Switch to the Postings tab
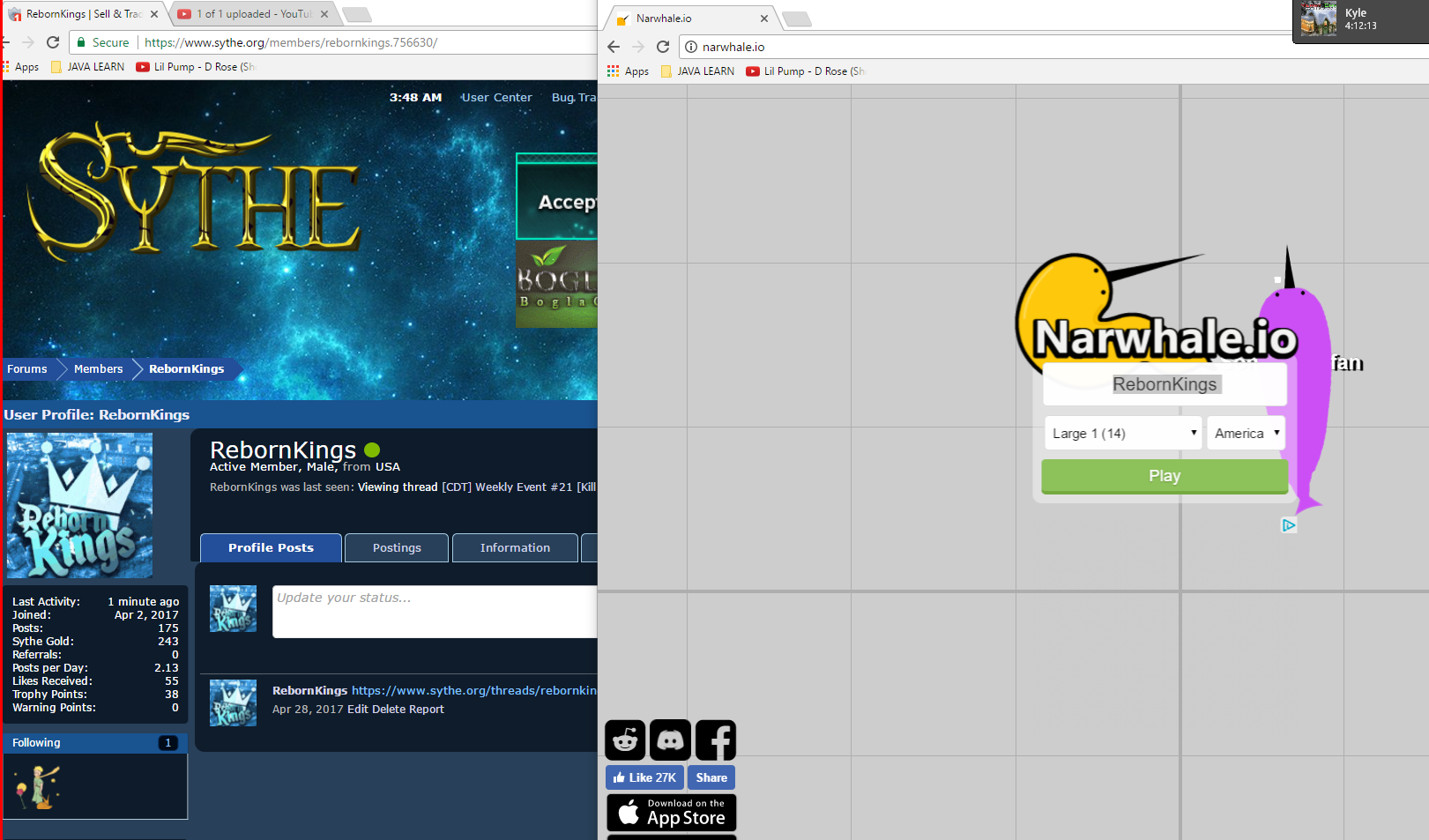The image size is (1429, 840). [397, 547]
